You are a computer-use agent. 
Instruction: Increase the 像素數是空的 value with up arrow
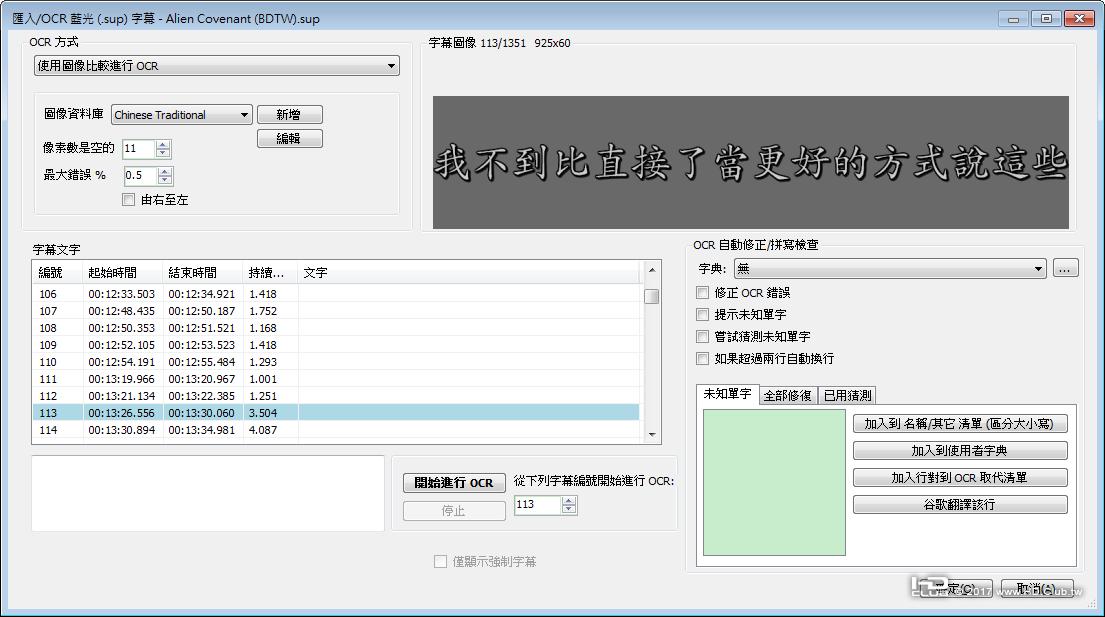[x=163, y=144]
